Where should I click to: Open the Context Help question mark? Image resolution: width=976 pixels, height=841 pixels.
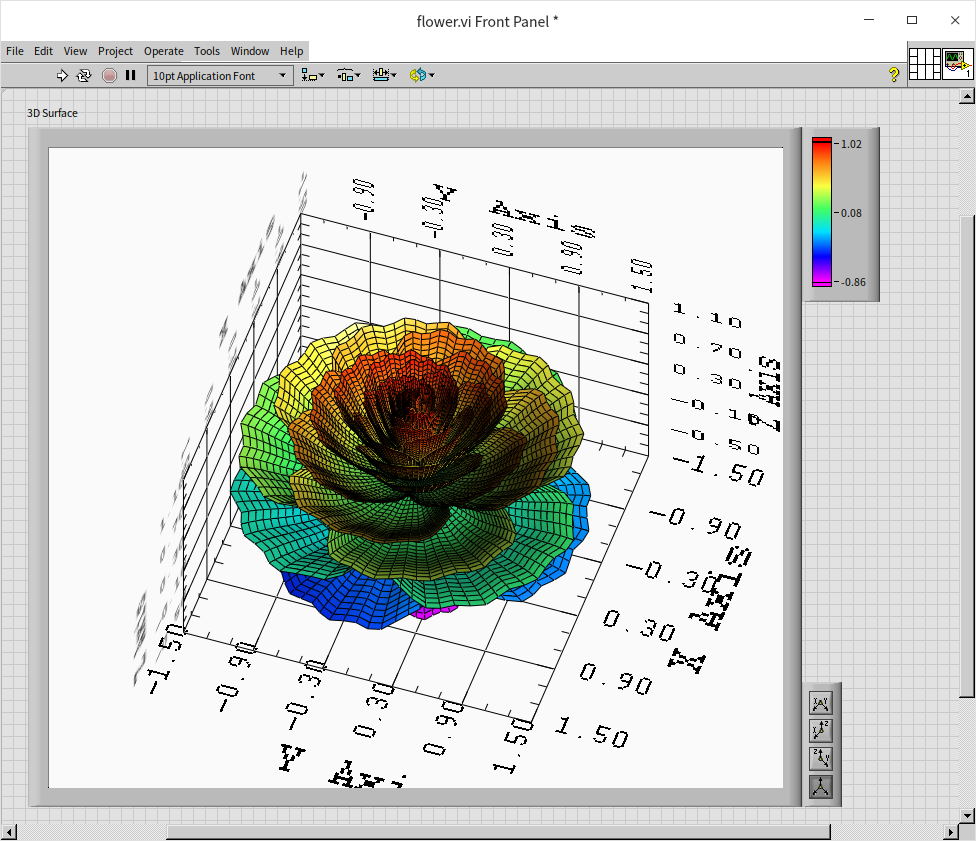pos(894,75)
